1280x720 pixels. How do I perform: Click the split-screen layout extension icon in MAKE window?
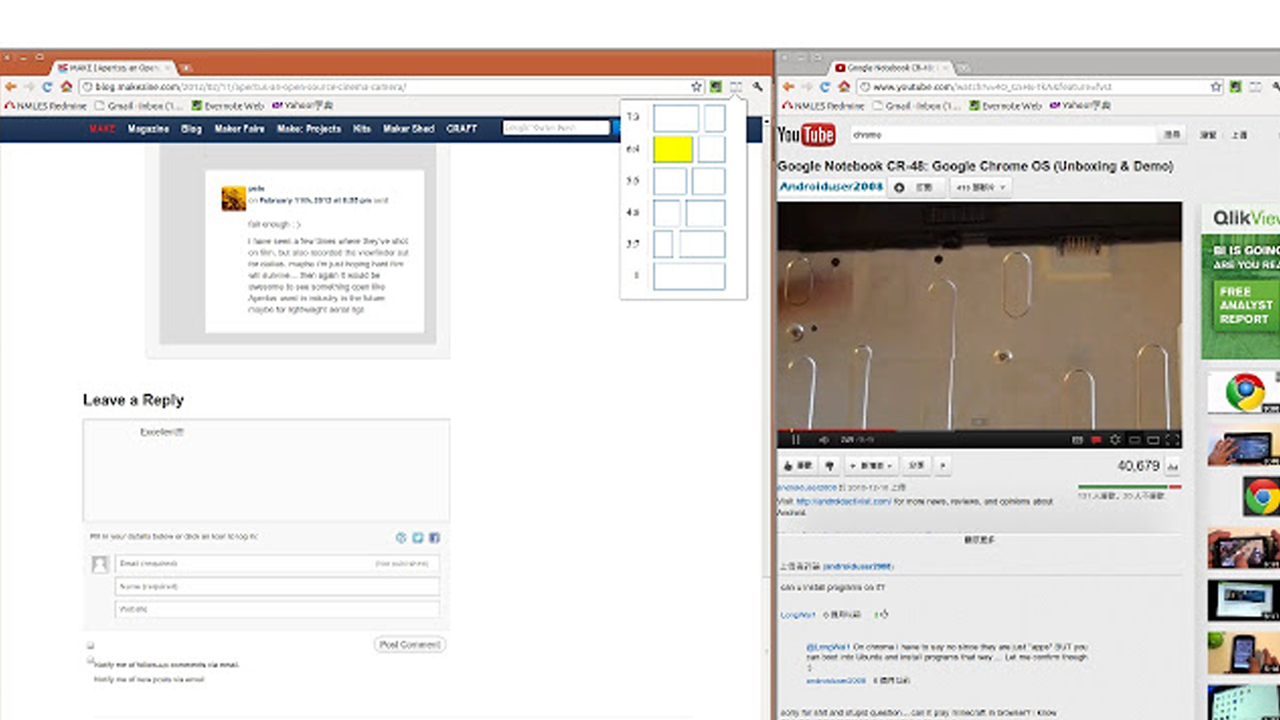[x=736, y=87]
